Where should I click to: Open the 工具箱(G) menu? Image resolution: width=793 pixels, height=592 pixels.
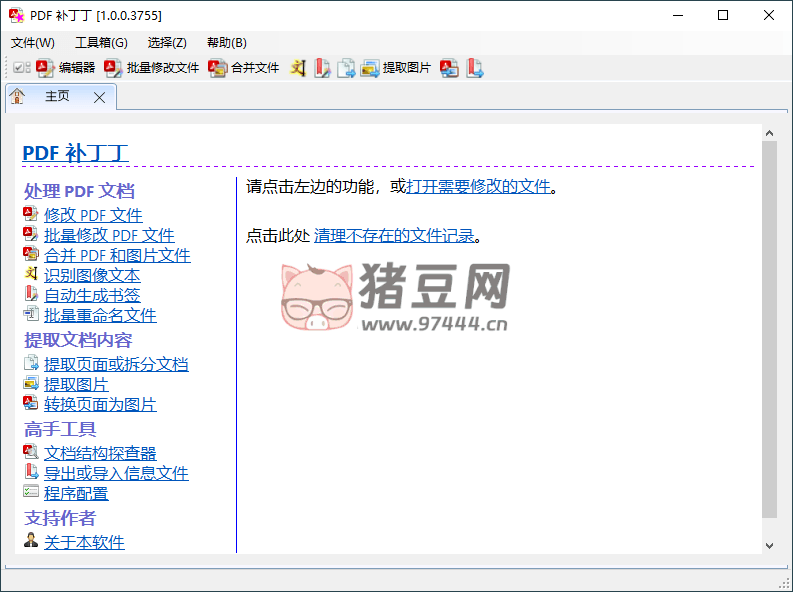(x=101, y=42)
